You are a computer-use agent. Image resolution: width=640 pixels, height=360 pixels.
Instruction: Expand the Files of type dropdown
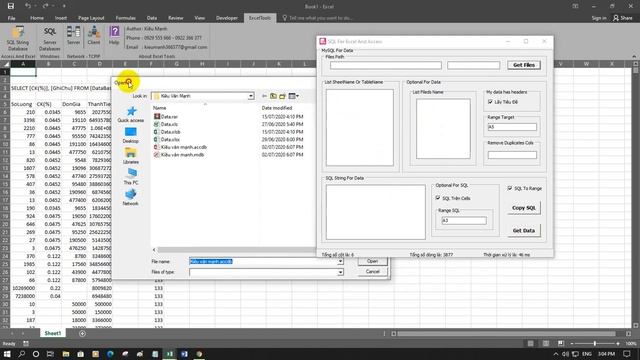pyautogui.click(x=340, y=272)
